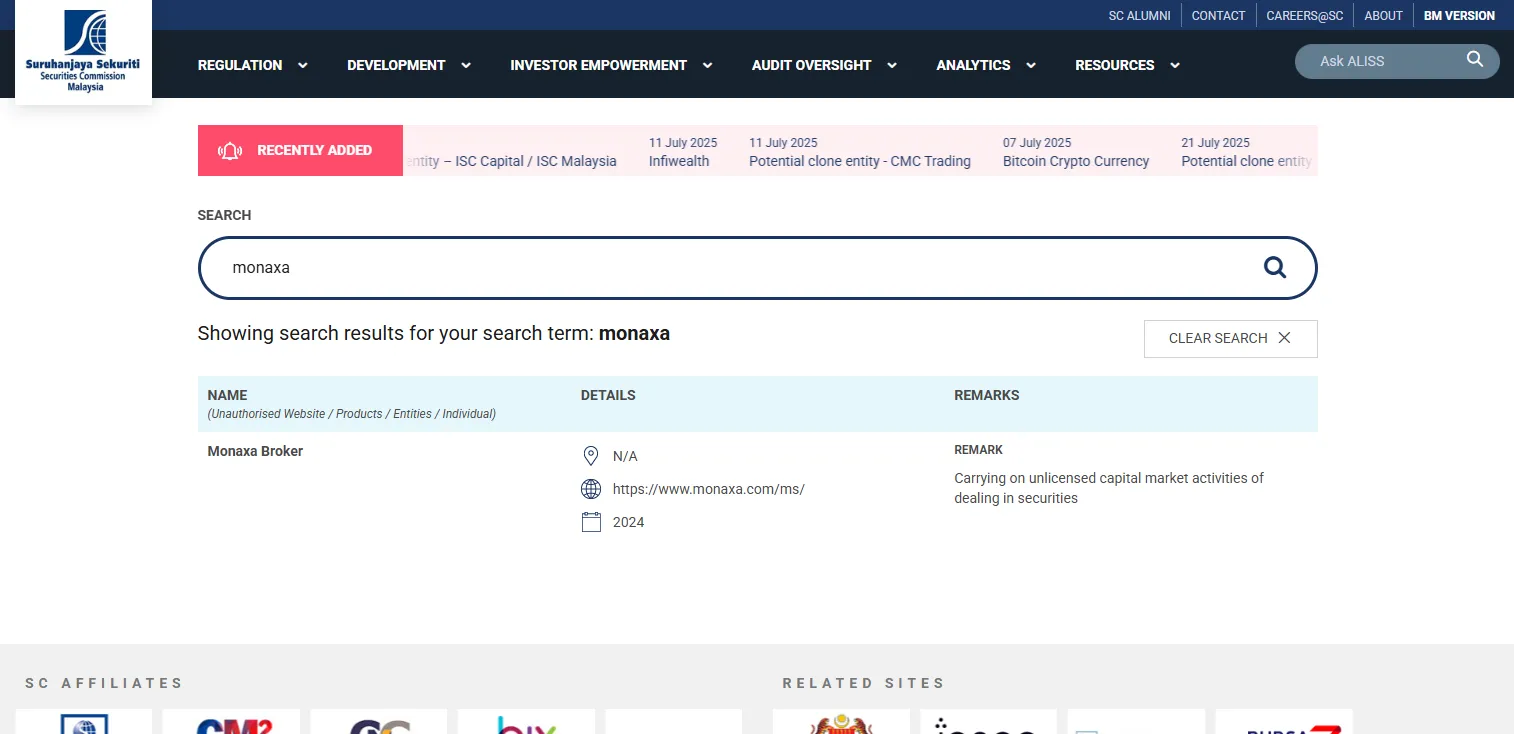
Task: Expand the Audit Oversight chevron
Action: point(892,65)
